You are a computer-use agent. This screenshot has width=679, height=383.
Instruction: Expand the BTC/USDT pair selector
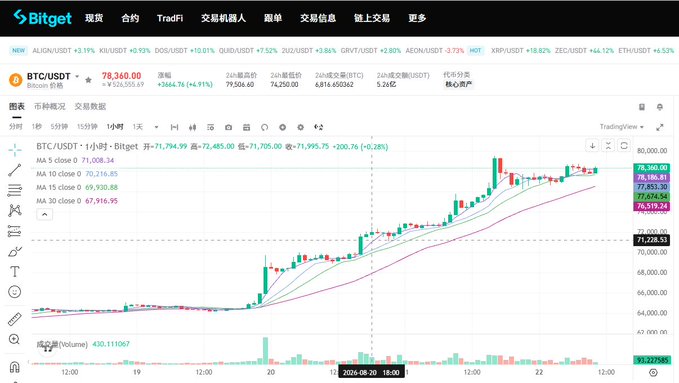(x=77, y=76)
